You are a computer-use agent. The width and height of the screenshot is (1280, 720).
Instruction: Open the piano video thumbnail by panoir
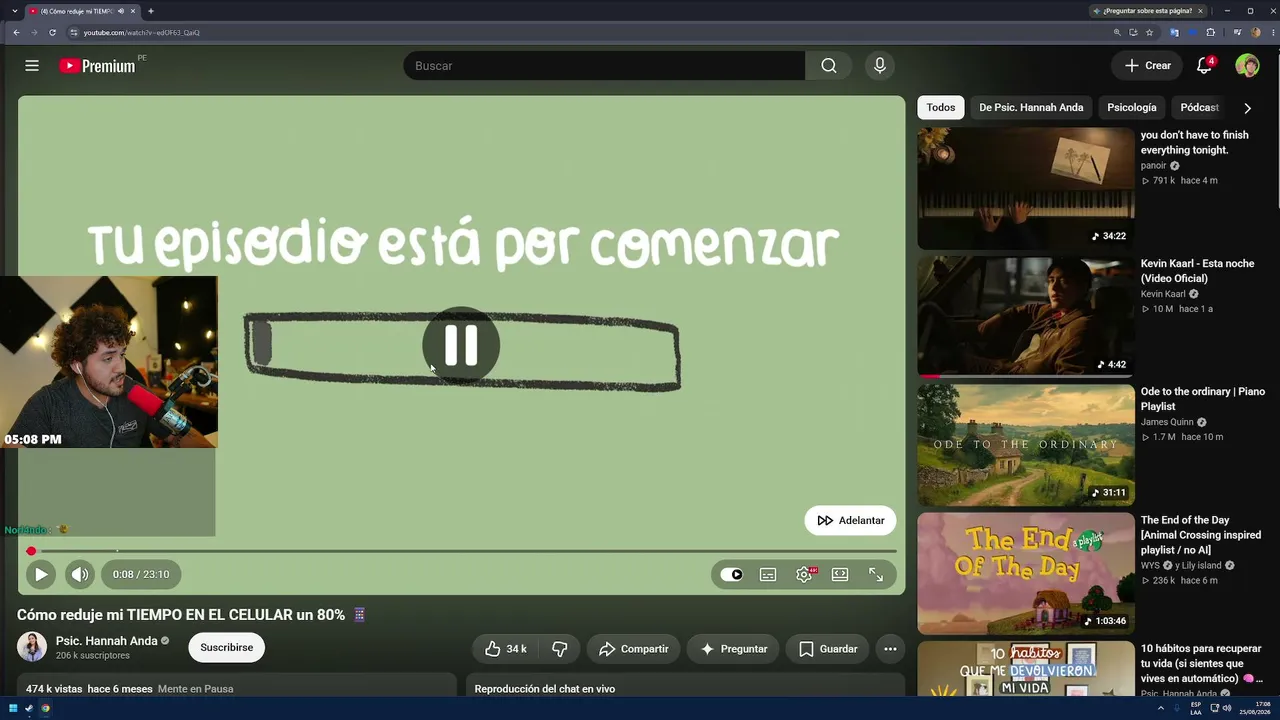1026,188
